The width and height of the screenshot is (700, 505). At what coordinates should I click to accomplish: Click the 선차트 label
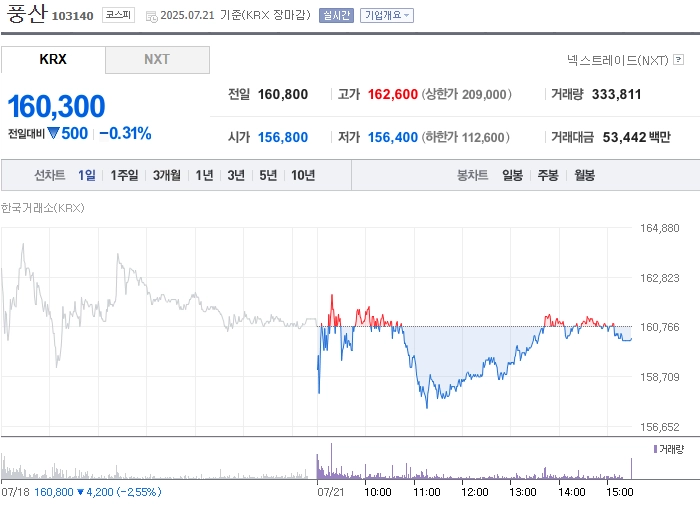[50, 175]
